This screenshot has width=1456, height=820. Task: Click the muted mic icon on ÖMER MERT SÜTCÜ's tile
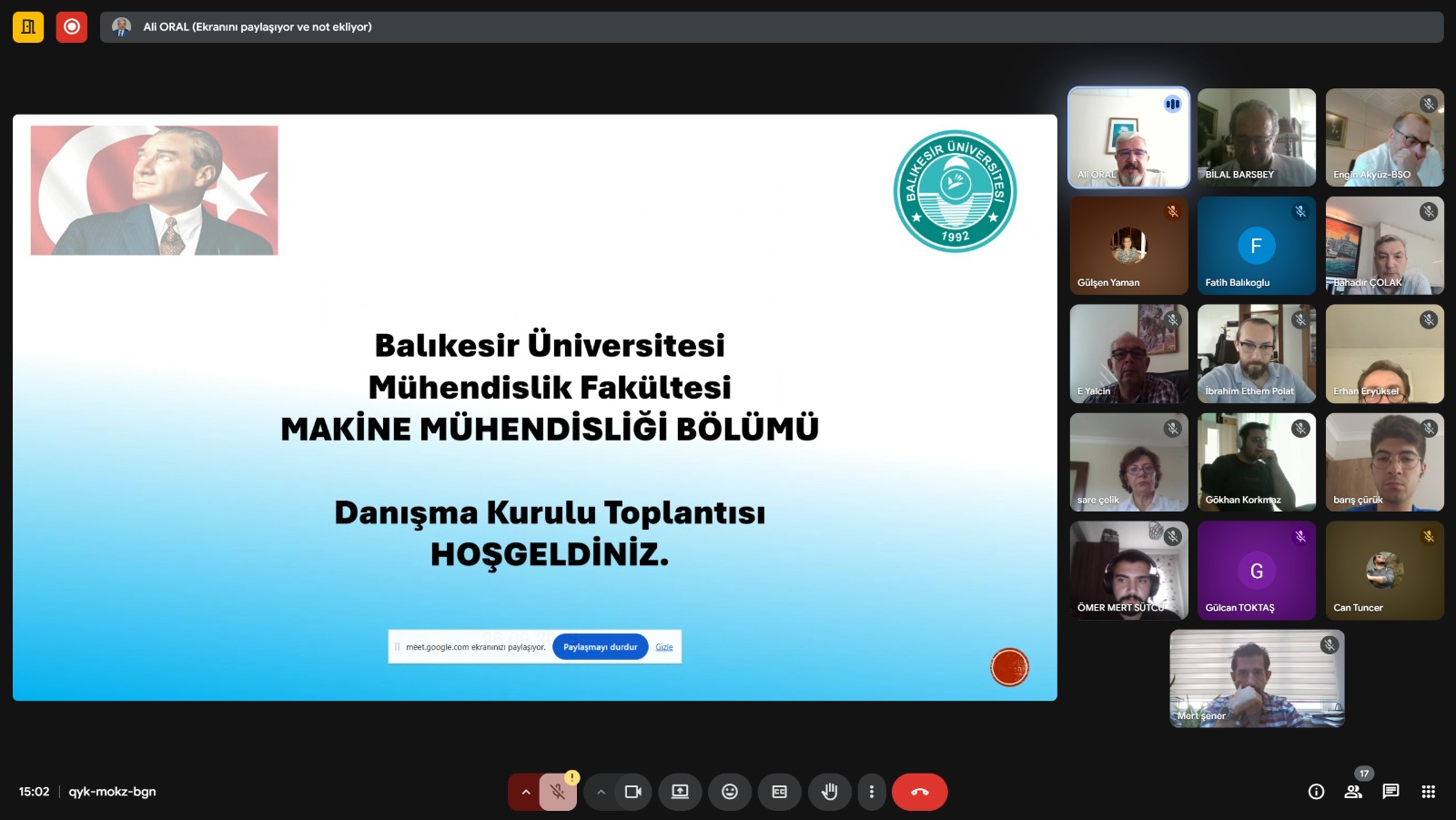[1173, 536]
